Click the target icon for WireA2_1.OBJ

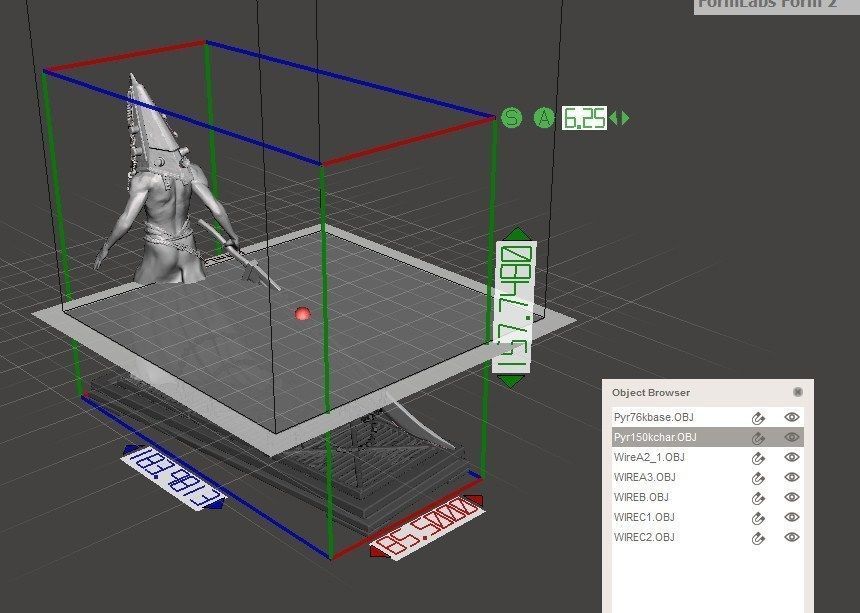(x=758, y=458)
